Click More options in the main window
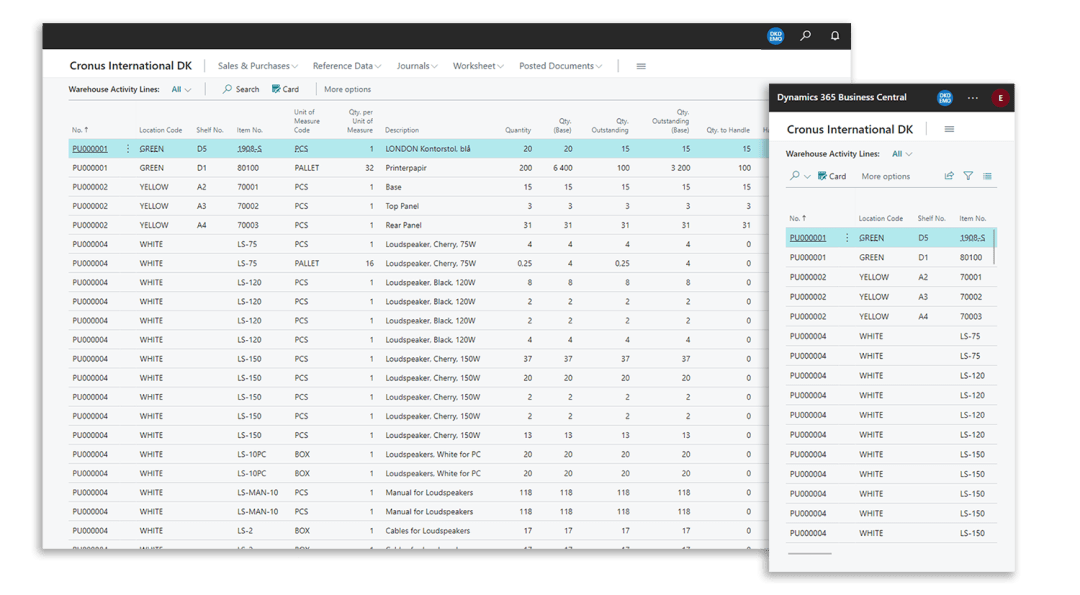This screenshot has width=1080, height=595. 347,90
